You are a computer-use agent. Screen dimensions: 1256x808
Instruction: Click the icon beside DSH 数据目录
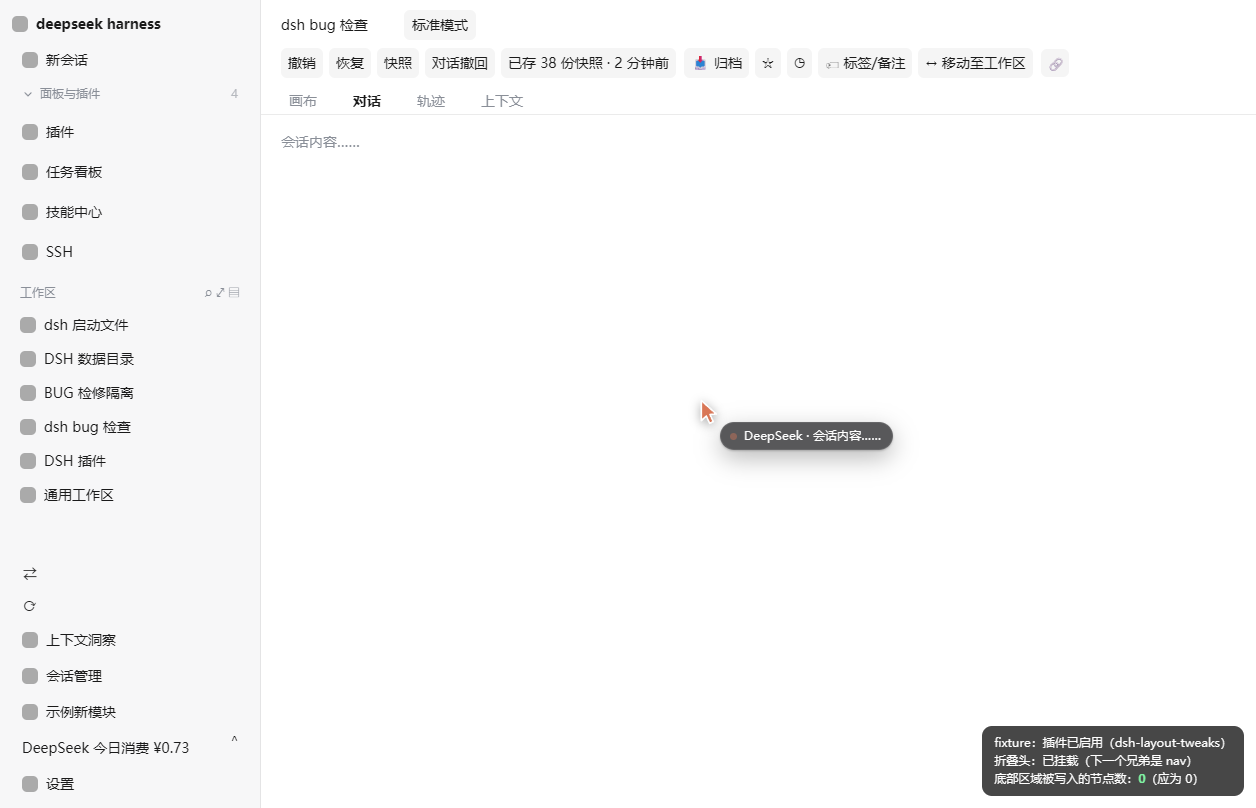click(28, 359)
